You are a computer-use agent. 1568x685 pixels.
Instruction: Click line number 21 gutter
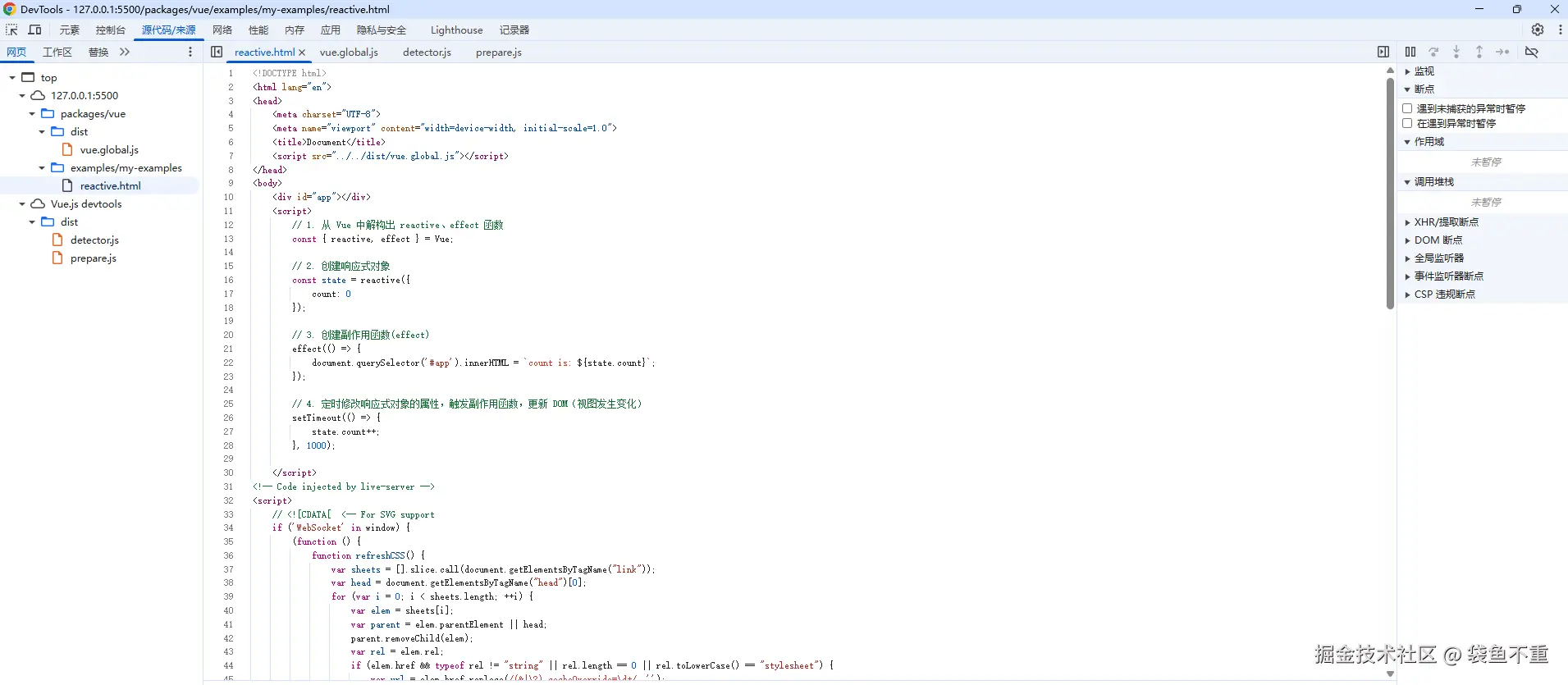[x=228, y=349]
